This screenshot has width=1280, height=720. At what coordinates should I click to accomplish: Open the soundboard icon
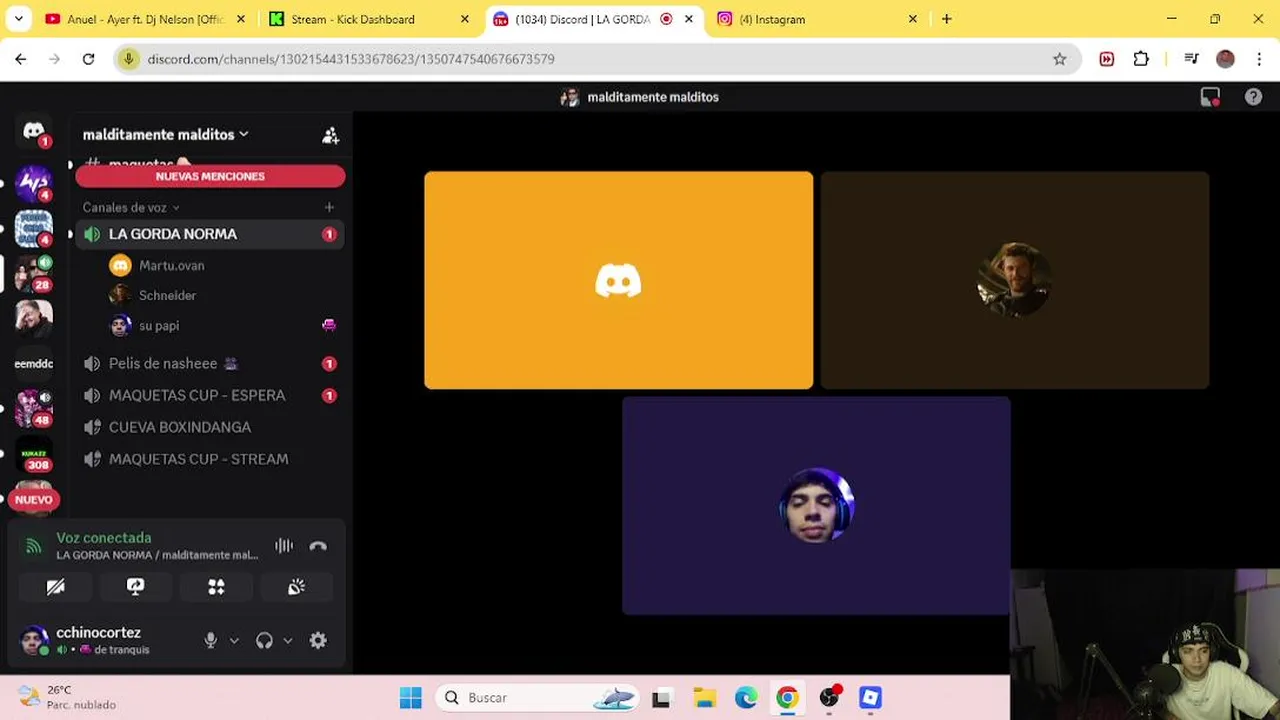[x=296, y=587]
